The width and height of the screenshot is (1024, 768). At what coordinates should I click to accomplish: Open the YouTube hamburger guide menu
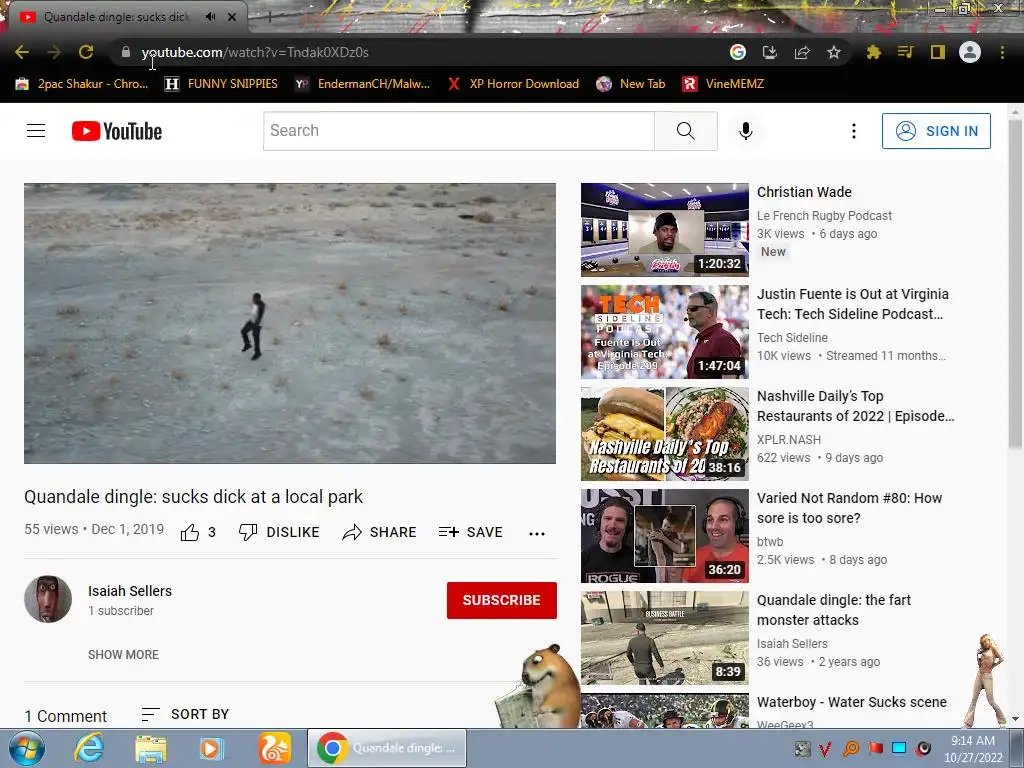coord(36,131)
